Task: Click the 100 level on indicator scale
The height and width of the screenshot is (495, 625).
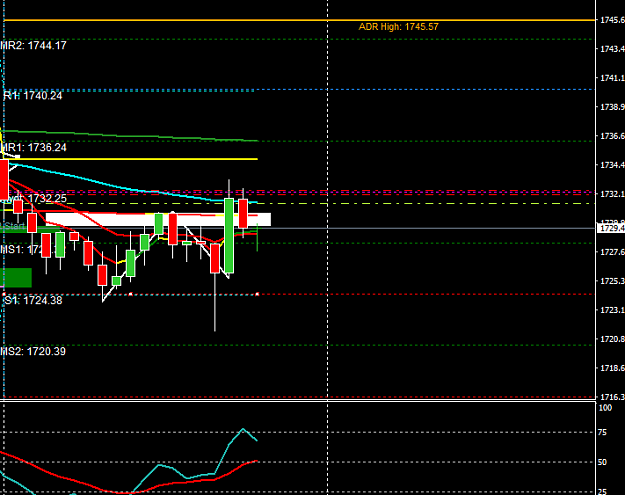Action: (605, 408)
